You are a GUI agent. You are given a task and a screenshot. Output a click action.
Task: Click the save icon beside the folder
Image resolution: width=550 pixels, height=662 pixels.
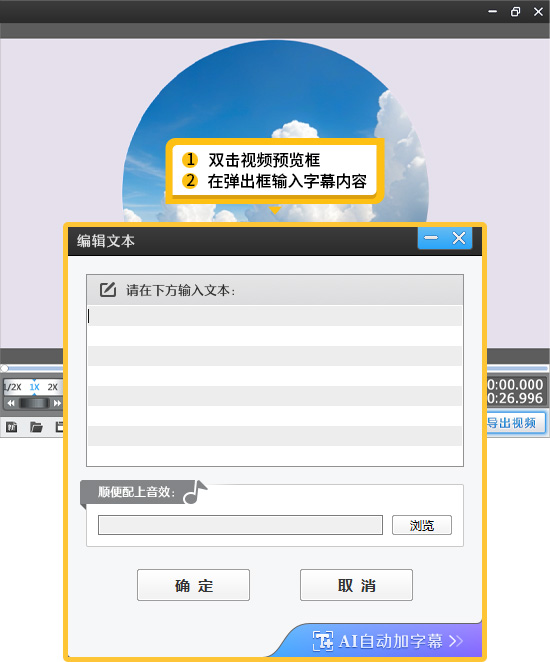(59, 427)
